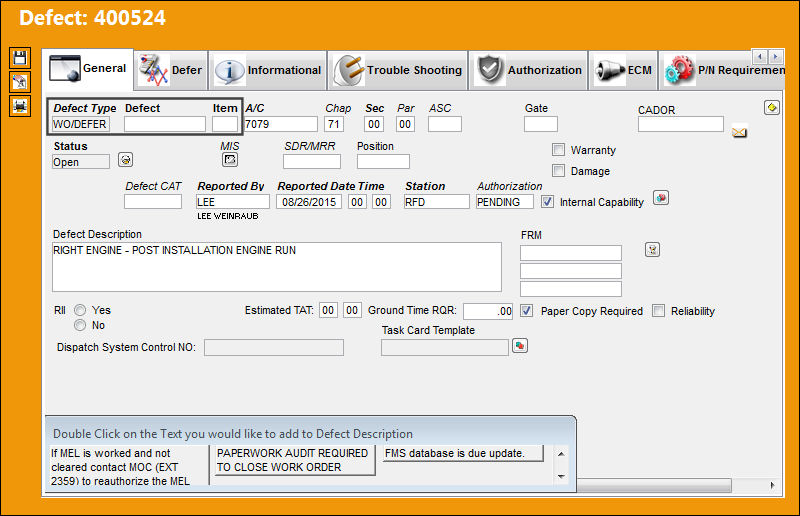Open the Authorization tab
The width and height of the screenshot is (800, 516).
(x=529, y=70)
